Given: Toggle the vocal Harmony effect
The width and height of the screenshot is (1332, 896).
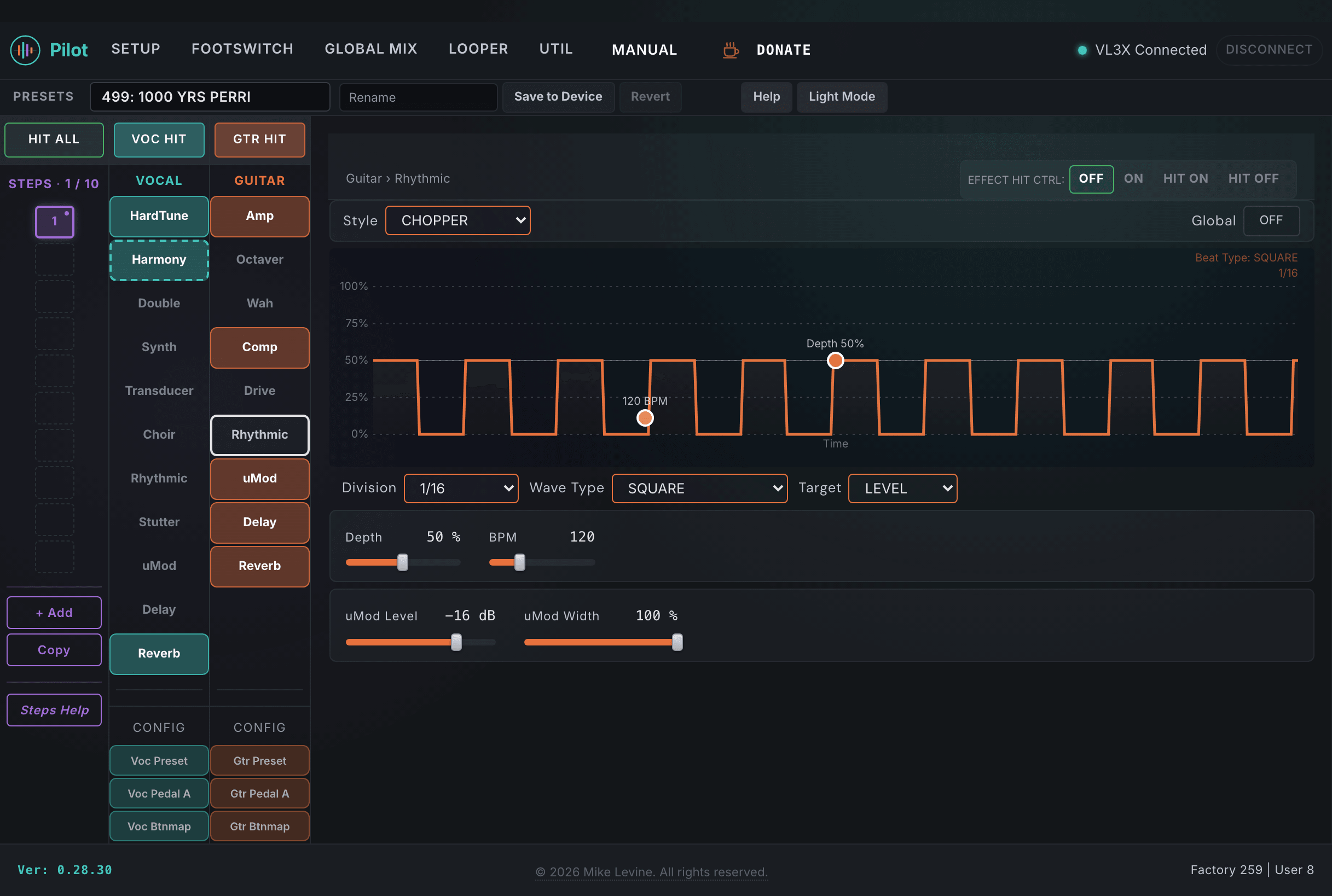Looking at the screenshot, I should click(159, 260).
